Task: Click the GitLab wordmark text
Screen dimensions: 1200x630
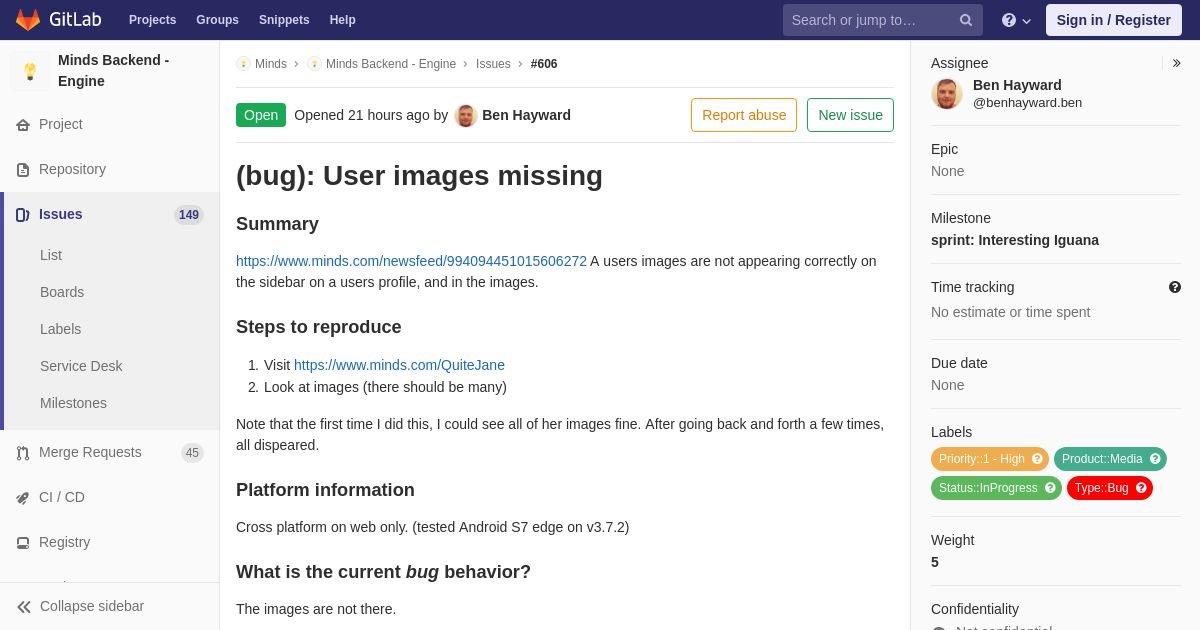Action: point(75,20)
